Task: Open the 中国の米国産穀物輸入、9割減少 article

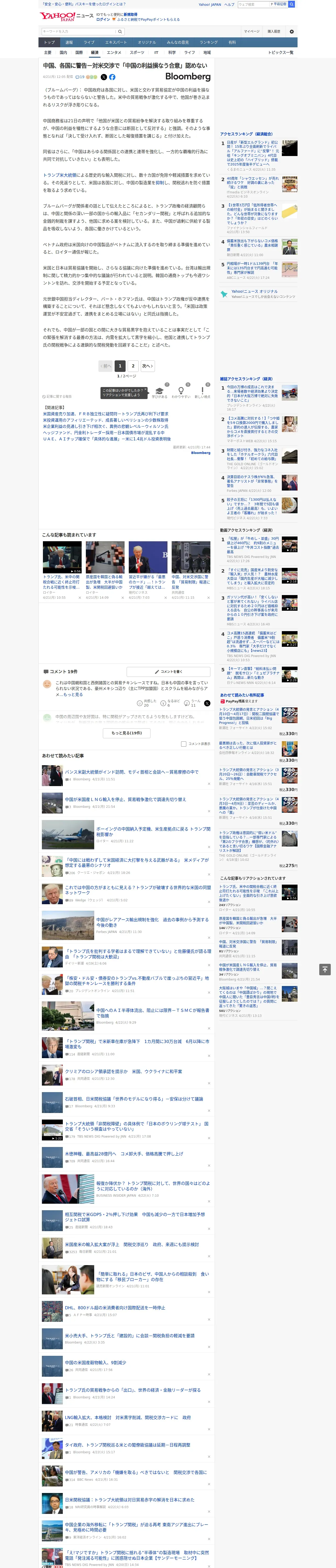Action: tap(95, 1362)
